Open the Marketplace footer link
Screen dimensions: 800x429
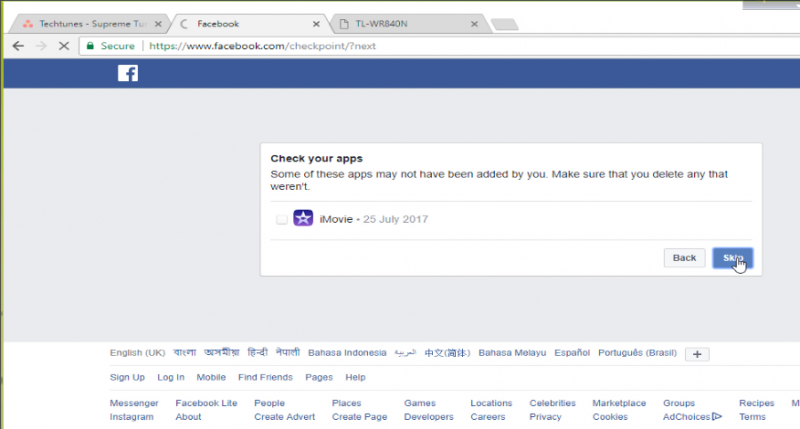619,403
